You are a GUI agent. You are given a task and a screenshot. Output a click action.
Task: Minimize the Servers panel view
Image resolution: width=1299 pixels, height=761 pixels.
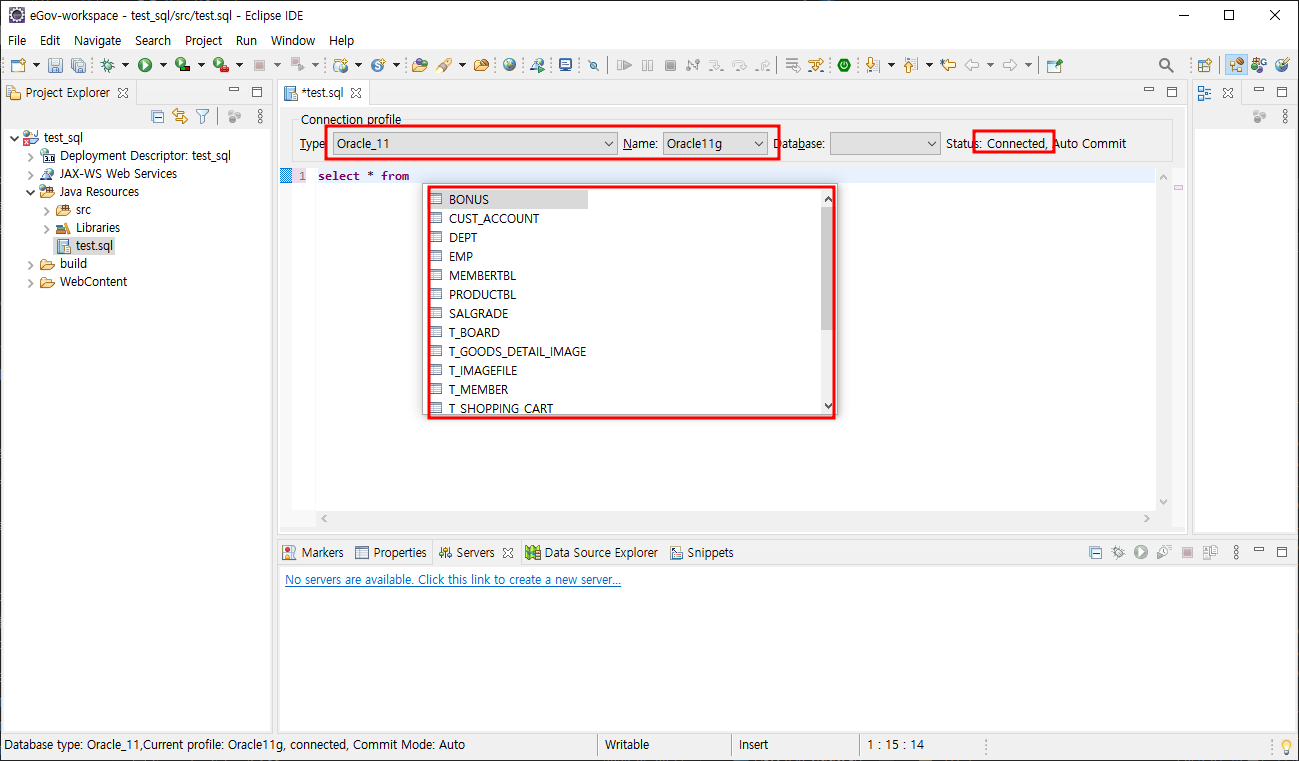[1260, 552]
